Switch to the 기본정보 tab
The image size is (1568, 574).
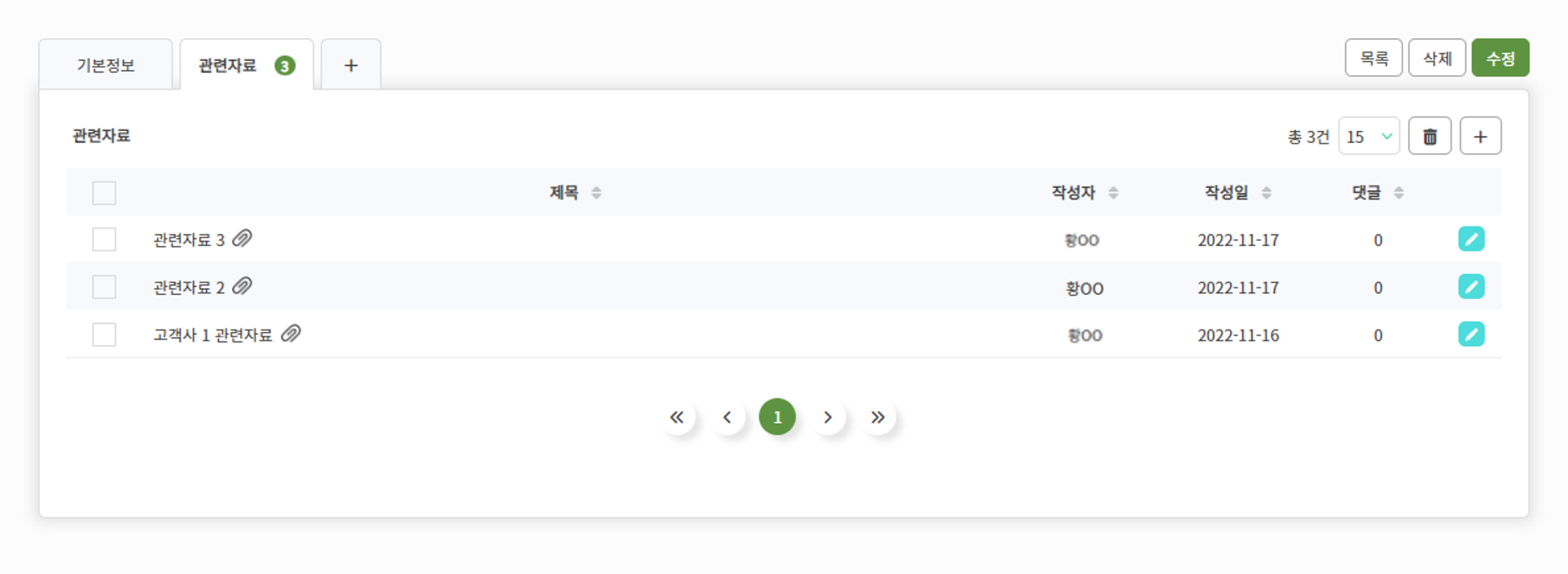tap(106, 65)
